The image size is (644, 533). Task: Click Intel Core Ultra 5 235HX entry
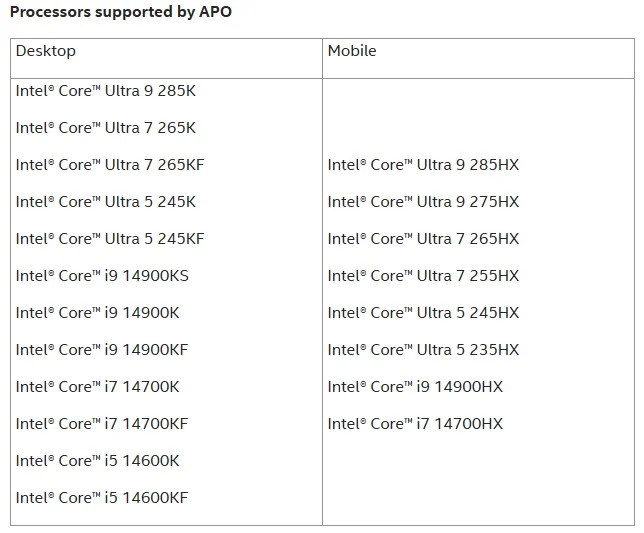tap(423, 349)
